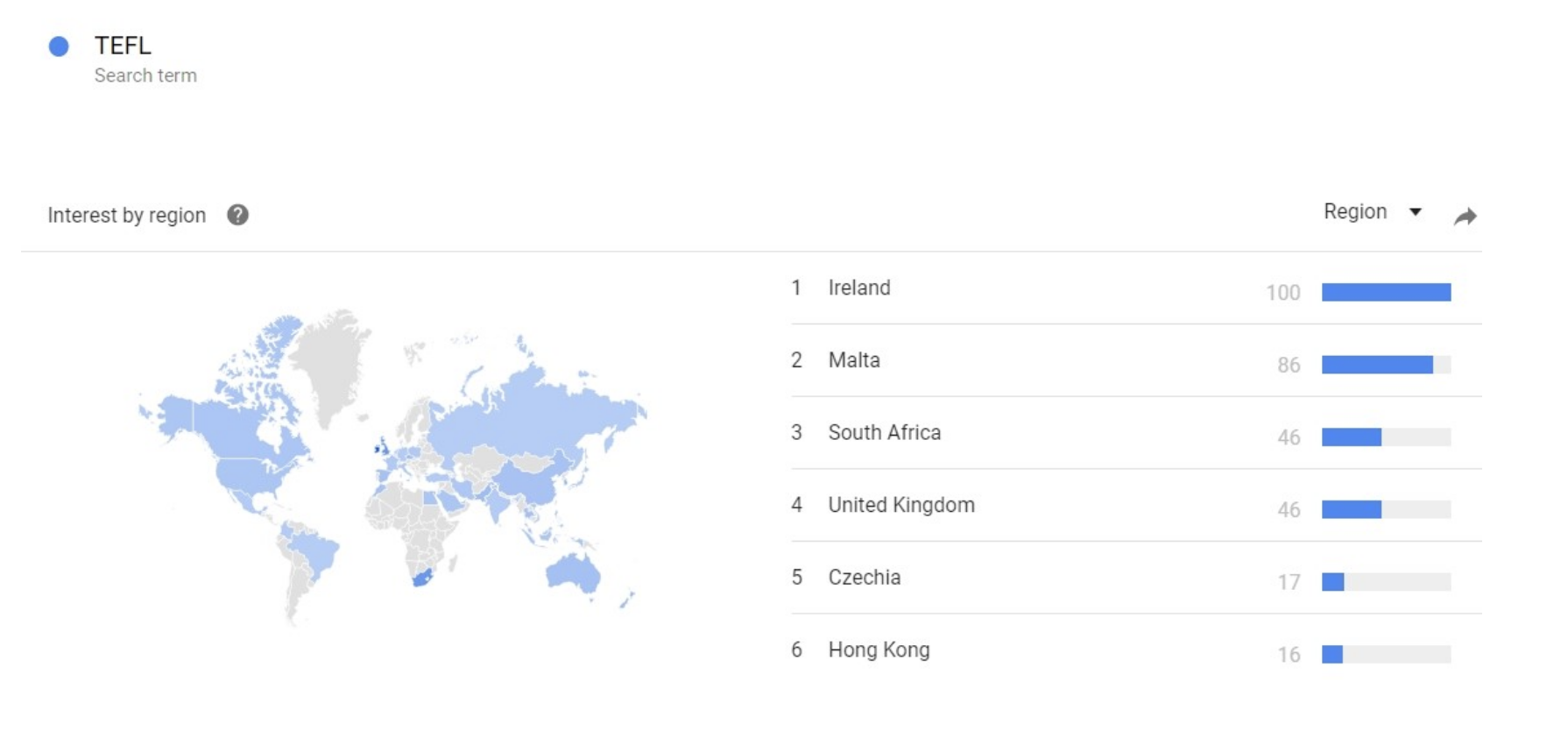Open the Region dropdown

(1355, 212)
